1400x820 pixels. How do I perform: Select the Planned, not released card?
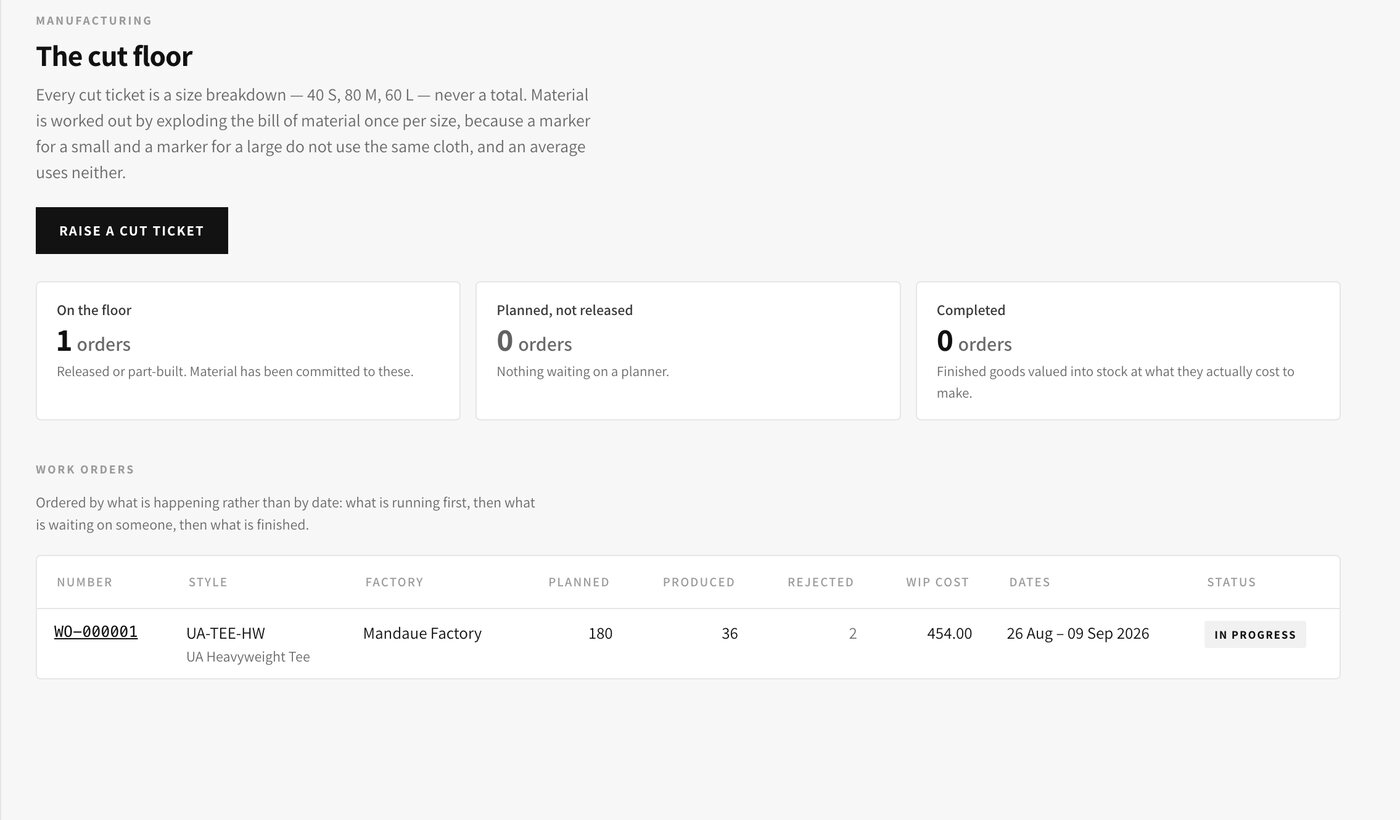688,351
